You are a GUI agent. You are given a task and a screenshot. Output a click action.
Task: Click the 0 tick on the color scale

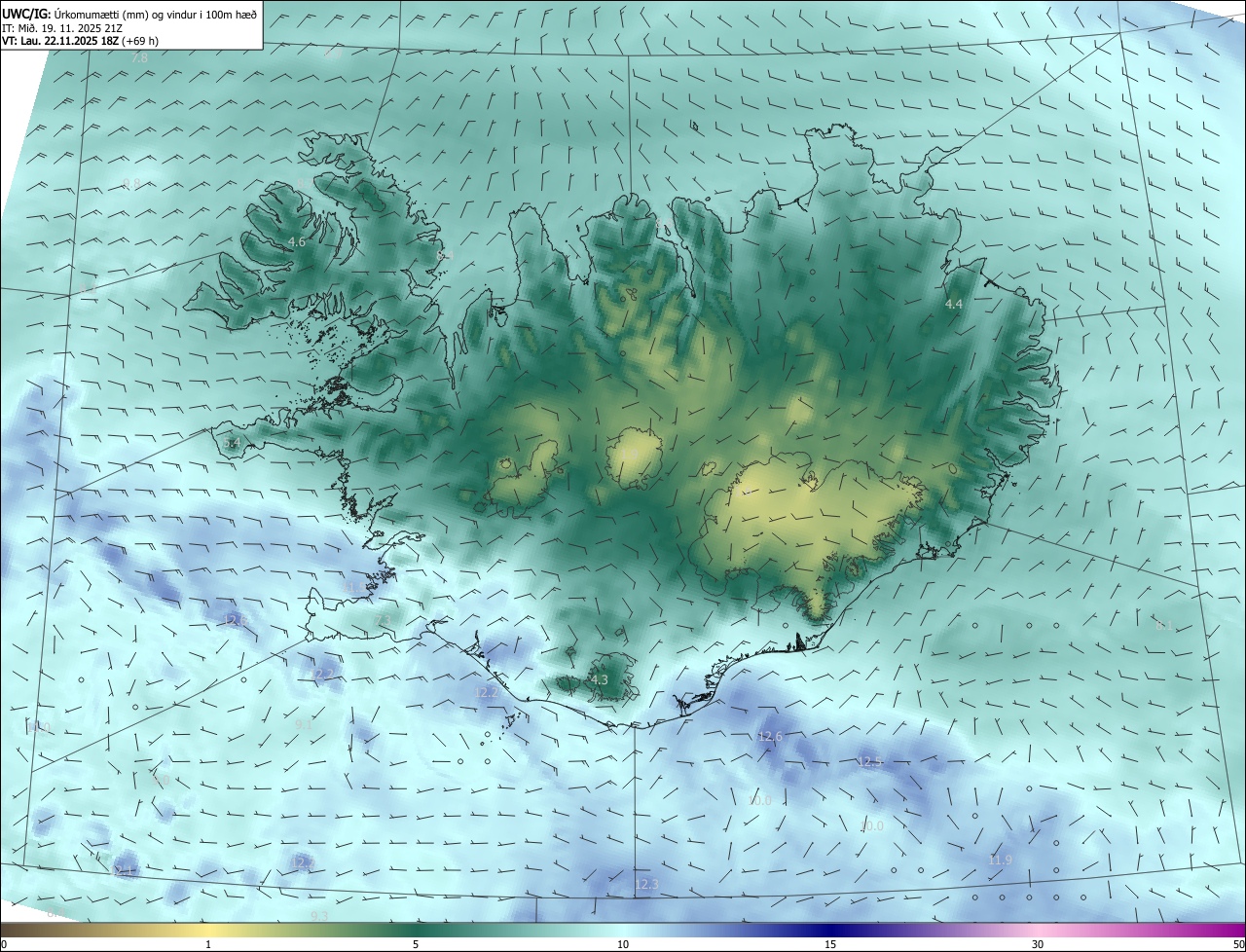4,944
